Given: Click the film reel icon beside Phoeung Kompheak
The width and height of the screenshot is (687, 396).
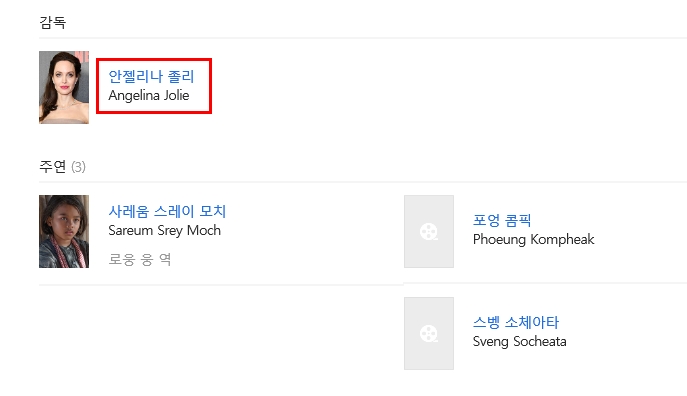Looking at the screenshot, I should [428, 231].
